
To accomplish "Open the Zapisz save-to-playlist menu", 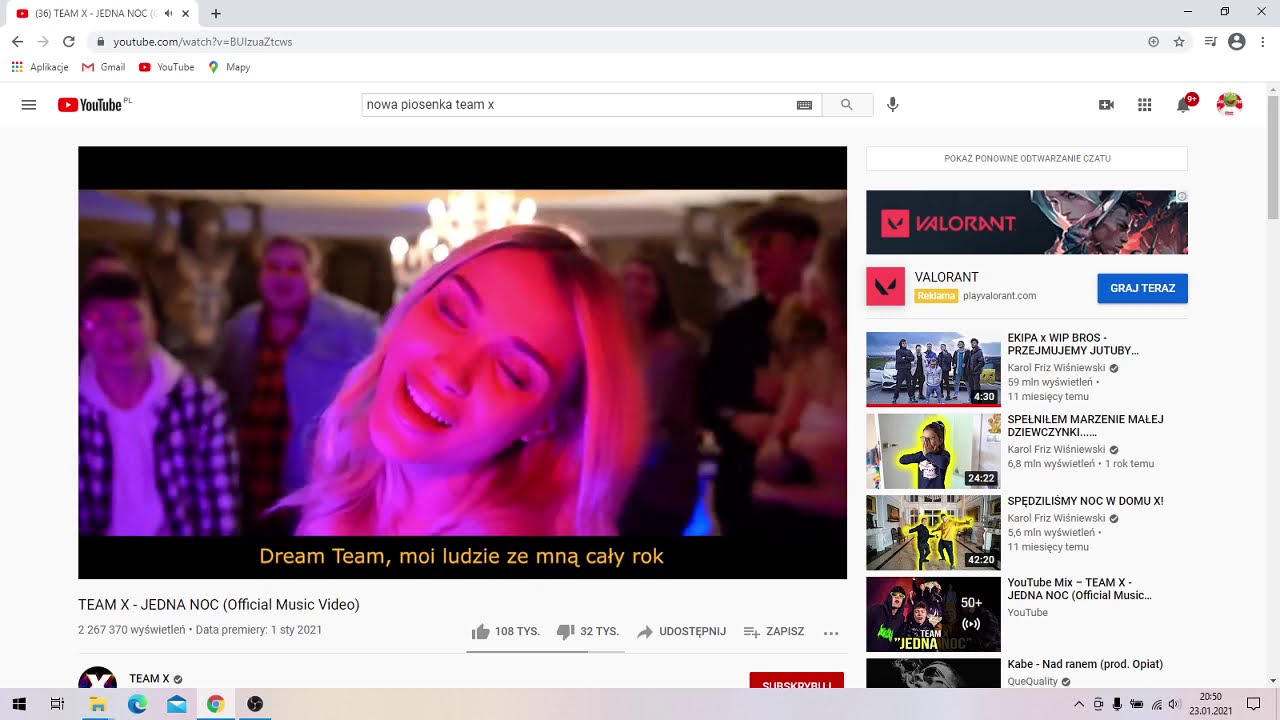I will (x=774, y=632).
